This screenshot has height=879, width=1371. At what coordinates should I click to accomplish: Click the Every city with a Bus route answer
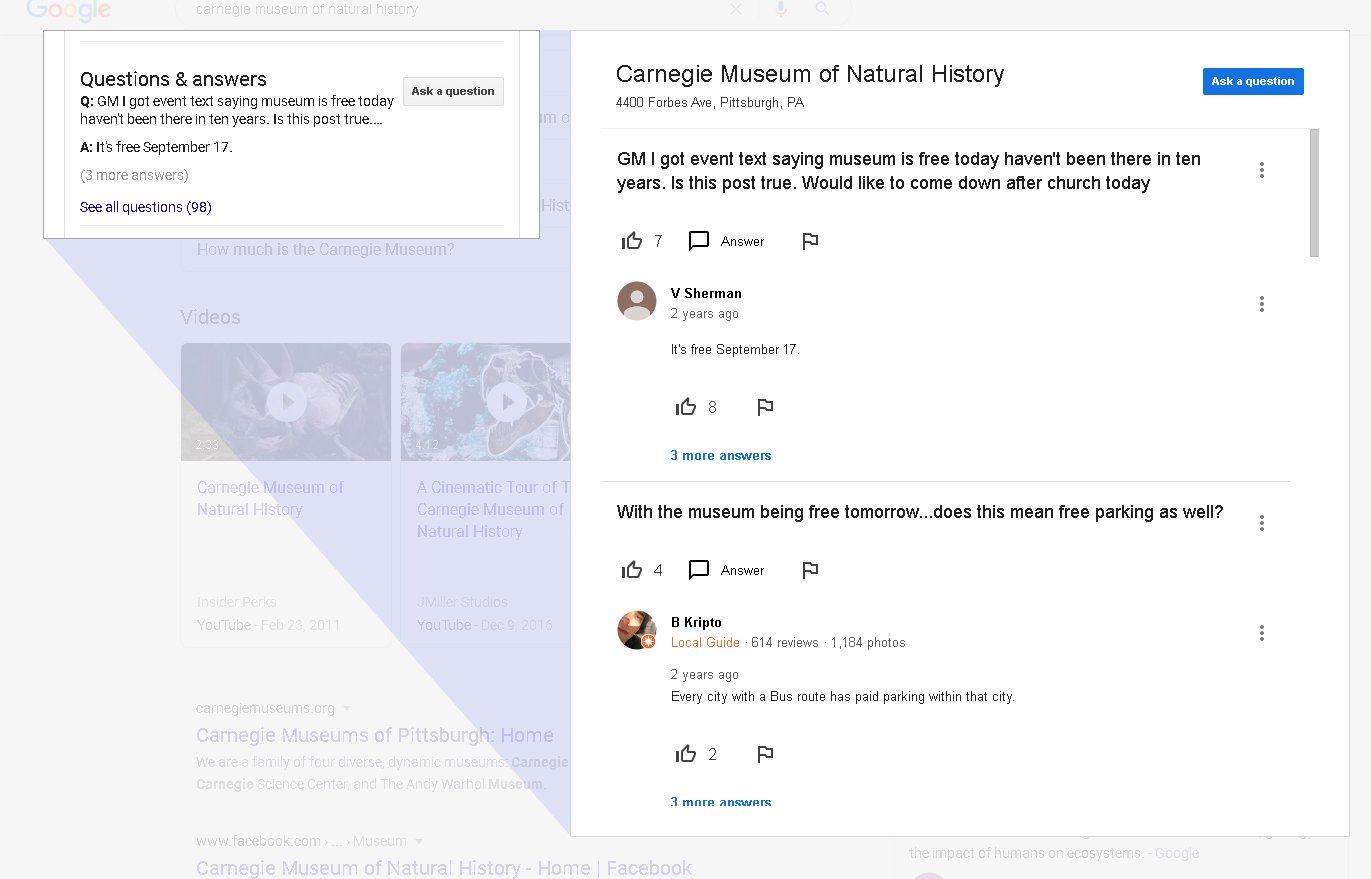click(x=843, y=696)
